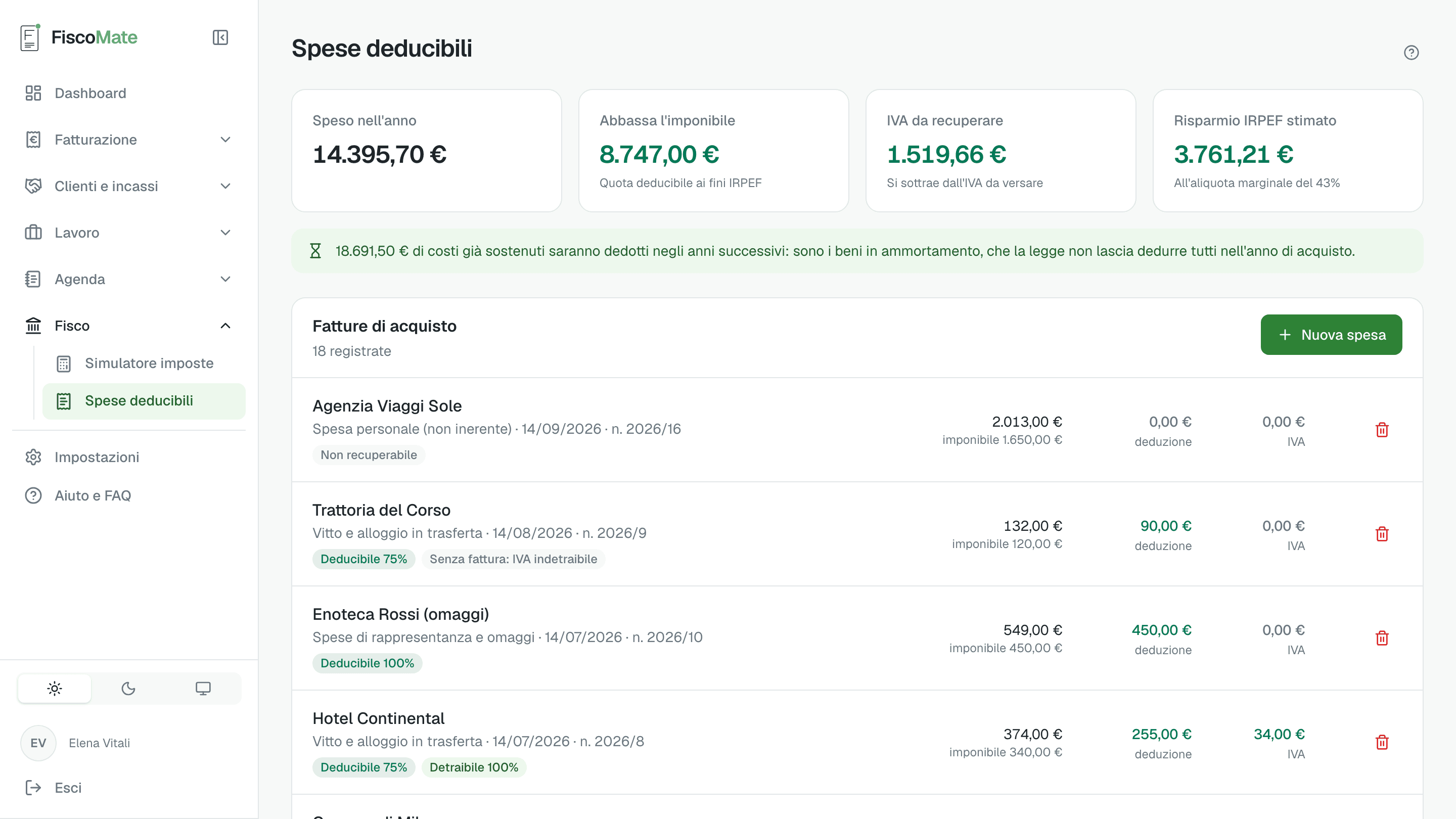Click the Lavoro briefcase icon
1456x819 pixels.
tap(33, 233)
